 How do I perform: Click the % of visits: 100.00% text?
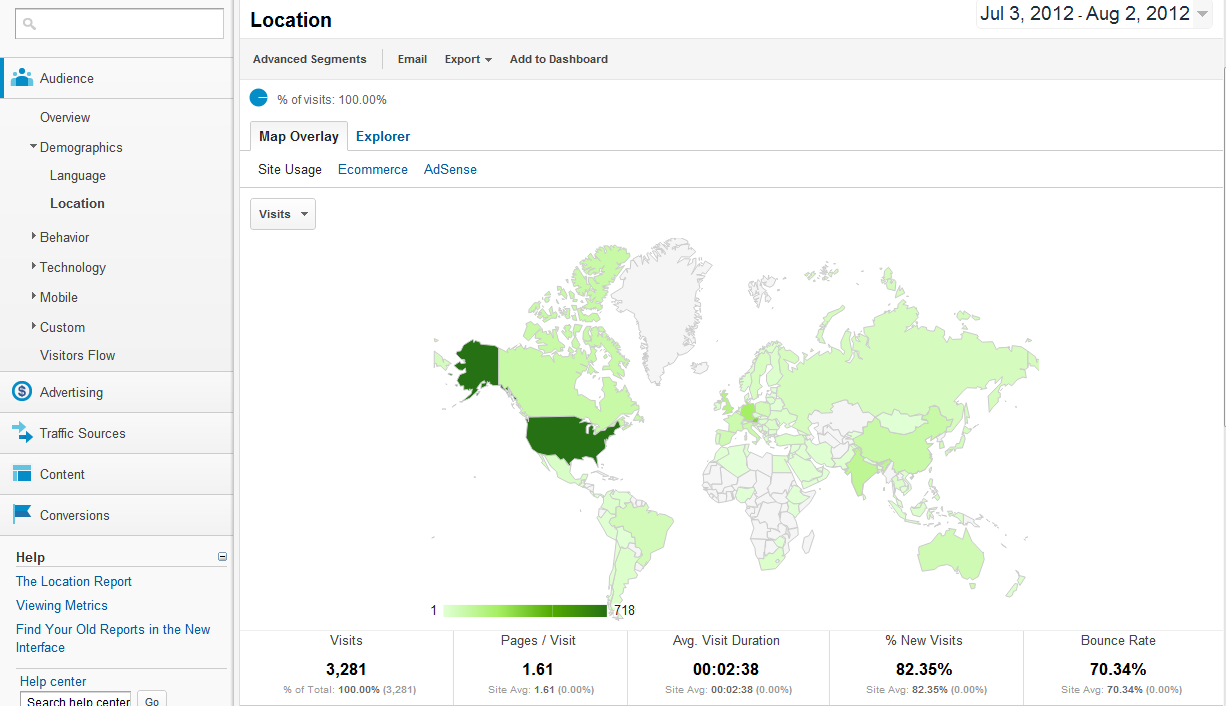pos(332,100)
